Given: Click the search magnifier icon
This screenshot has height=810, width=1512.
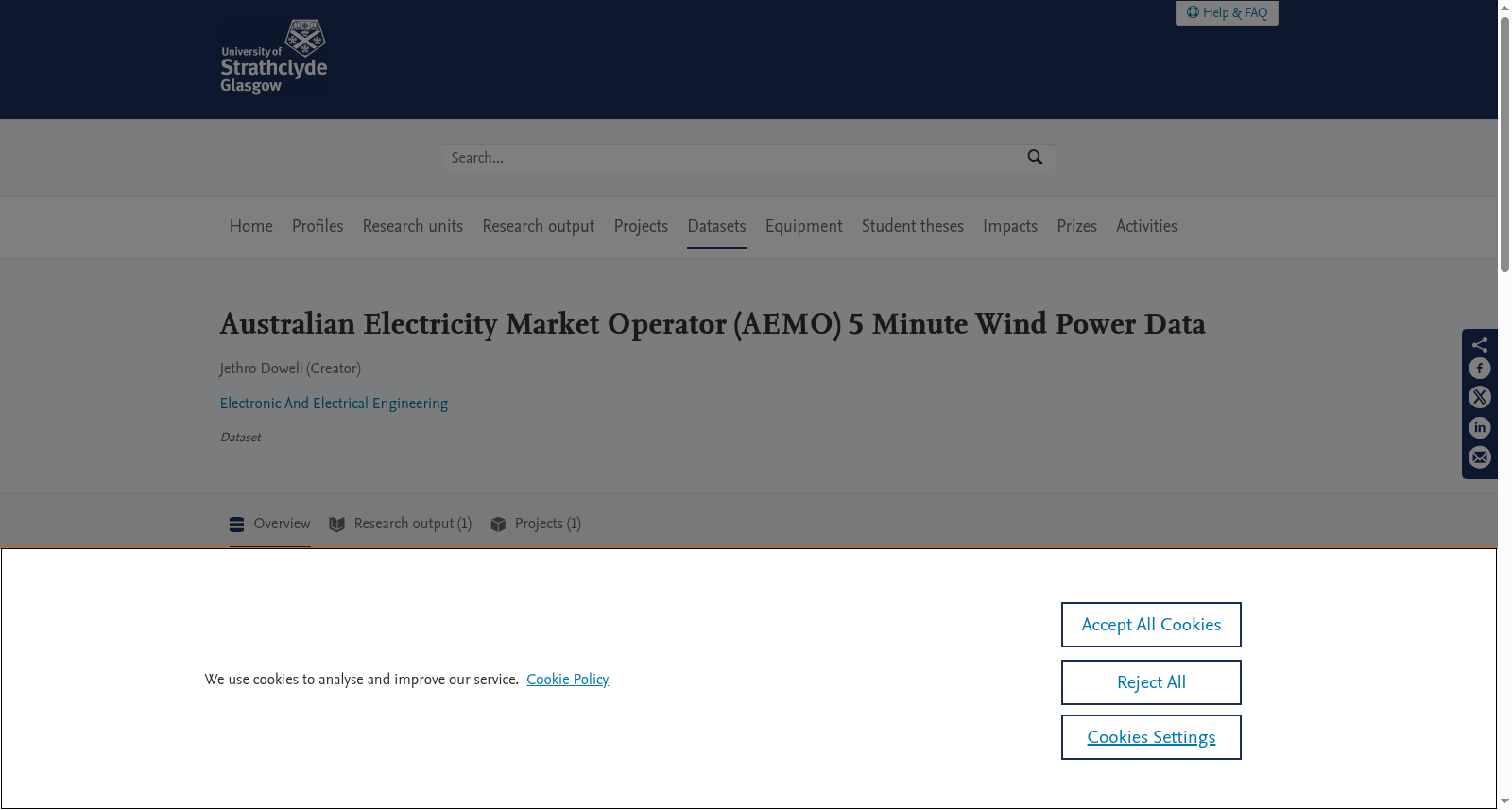Looking at the screenshot, I should click(1035, 158).
